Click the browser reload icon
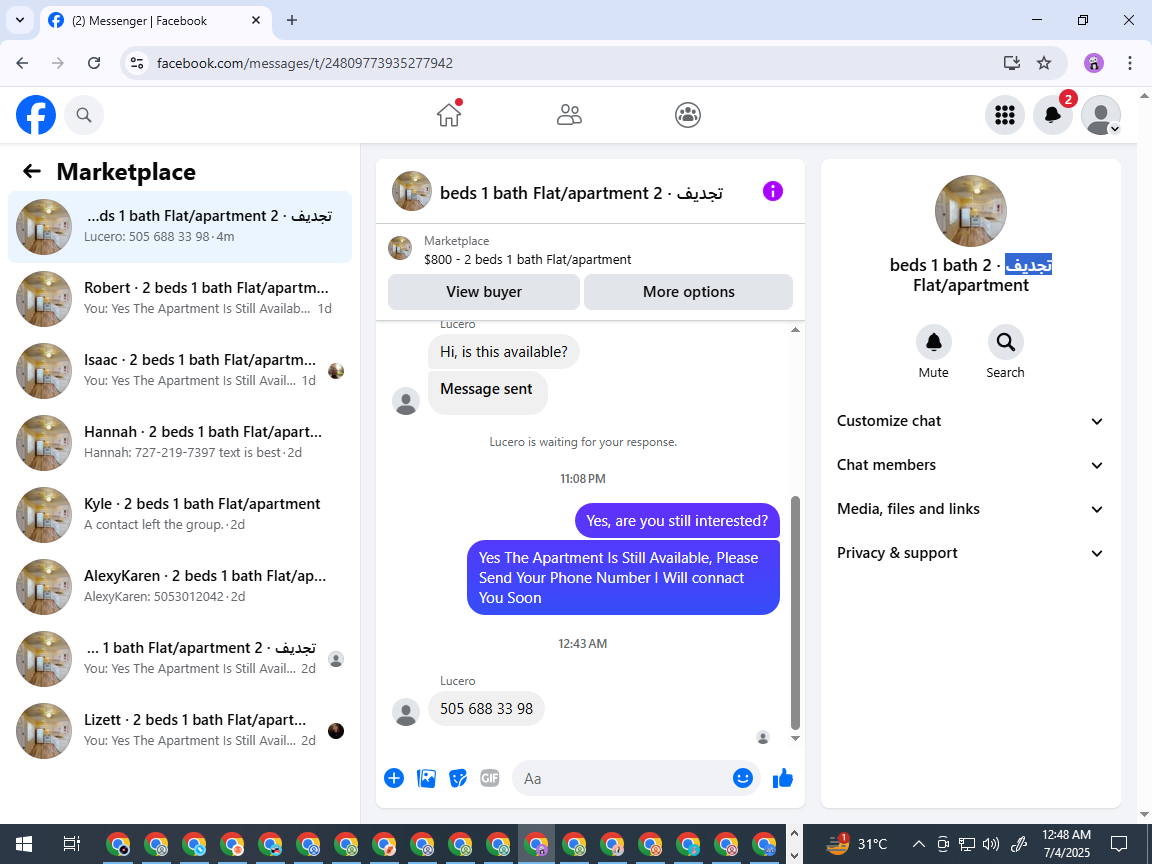1152x864 pixels. tap(94, 63)
